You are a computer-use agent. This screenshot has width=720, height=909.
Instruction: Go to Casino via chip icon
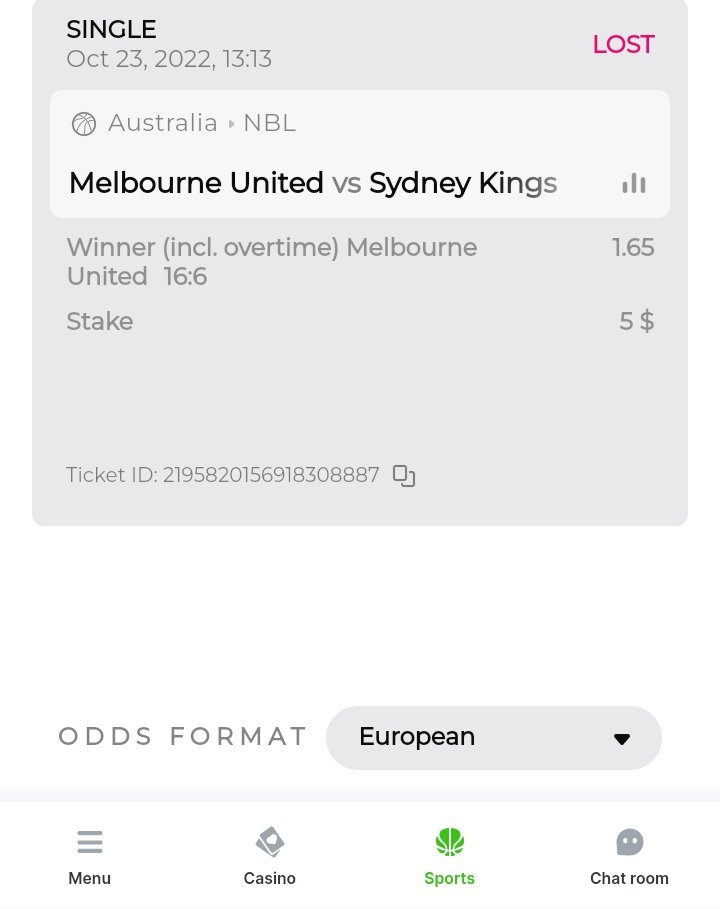pos(270,843)
